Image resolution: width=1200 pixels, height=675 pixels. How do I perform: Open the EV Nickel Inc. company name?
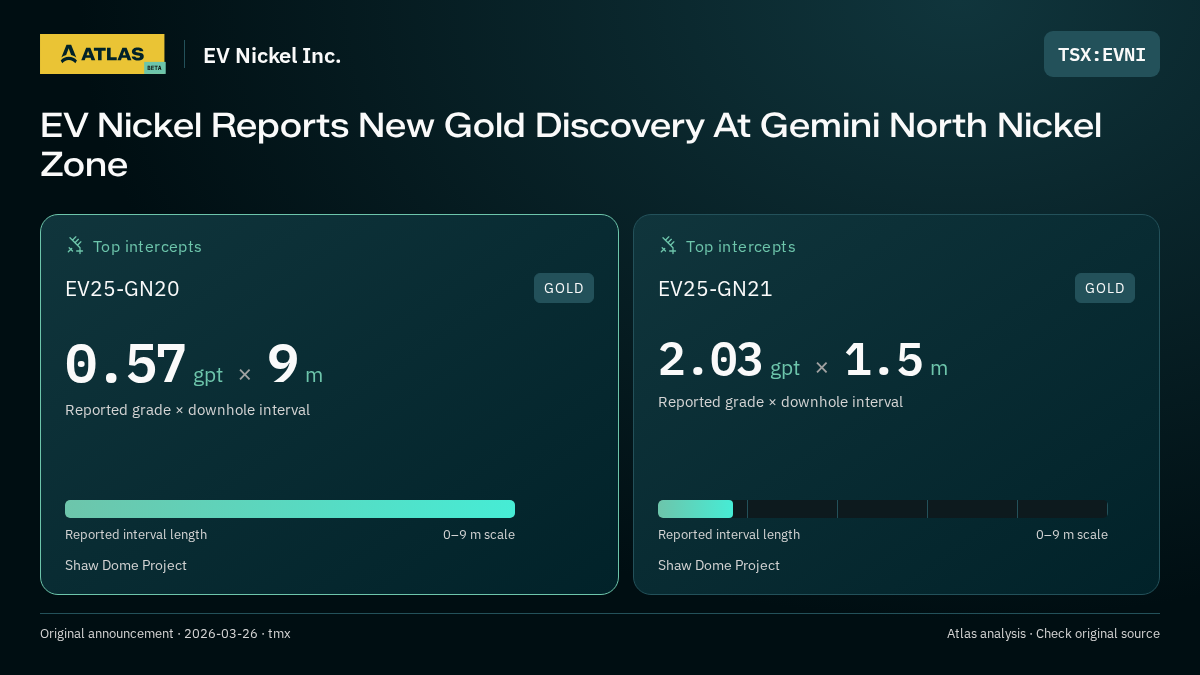[272, 56]
